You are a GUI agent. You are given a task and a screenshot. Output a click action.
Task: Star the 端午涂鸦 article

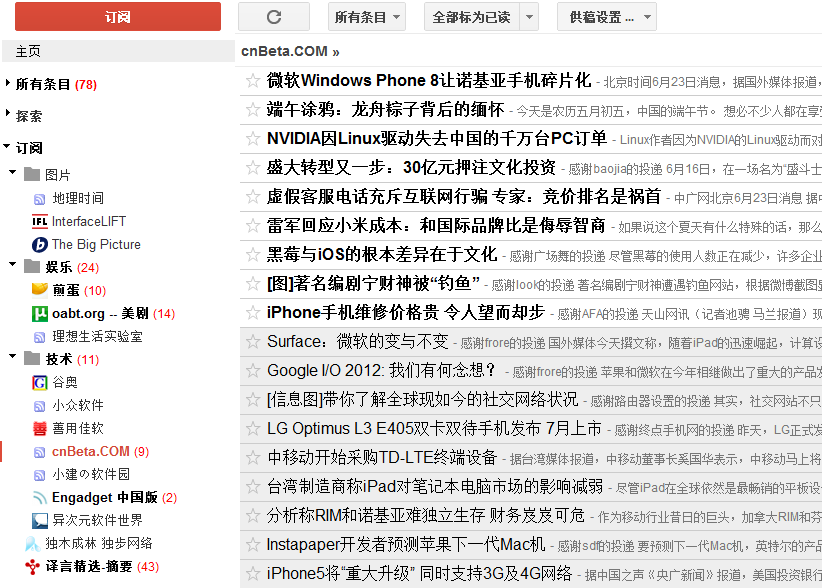pos(253,110)
